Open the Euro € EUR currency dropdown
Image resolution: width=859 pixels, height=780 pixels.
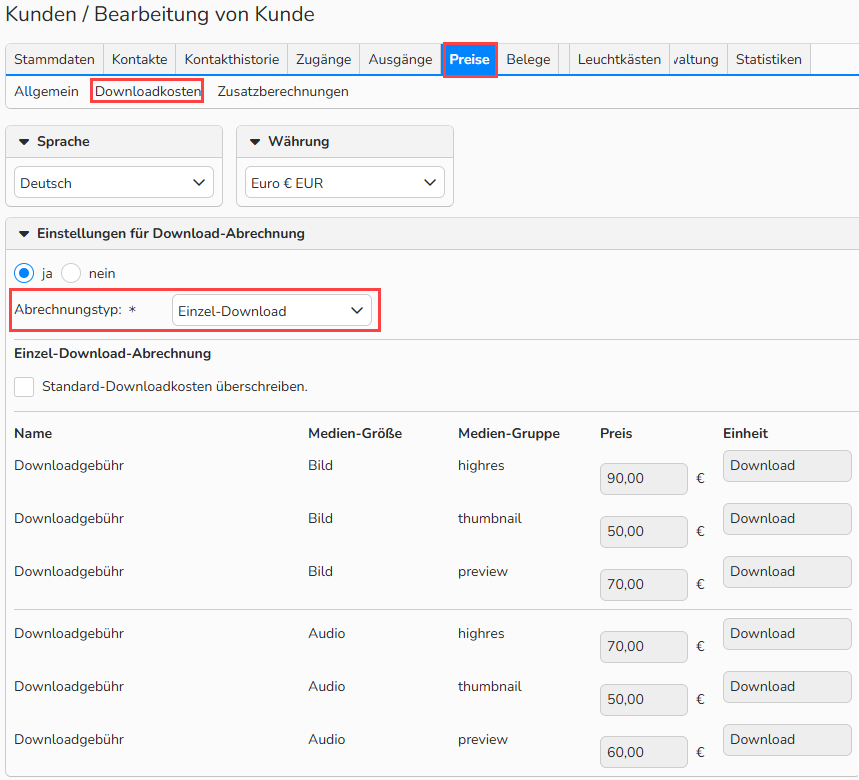coord(345,182)
